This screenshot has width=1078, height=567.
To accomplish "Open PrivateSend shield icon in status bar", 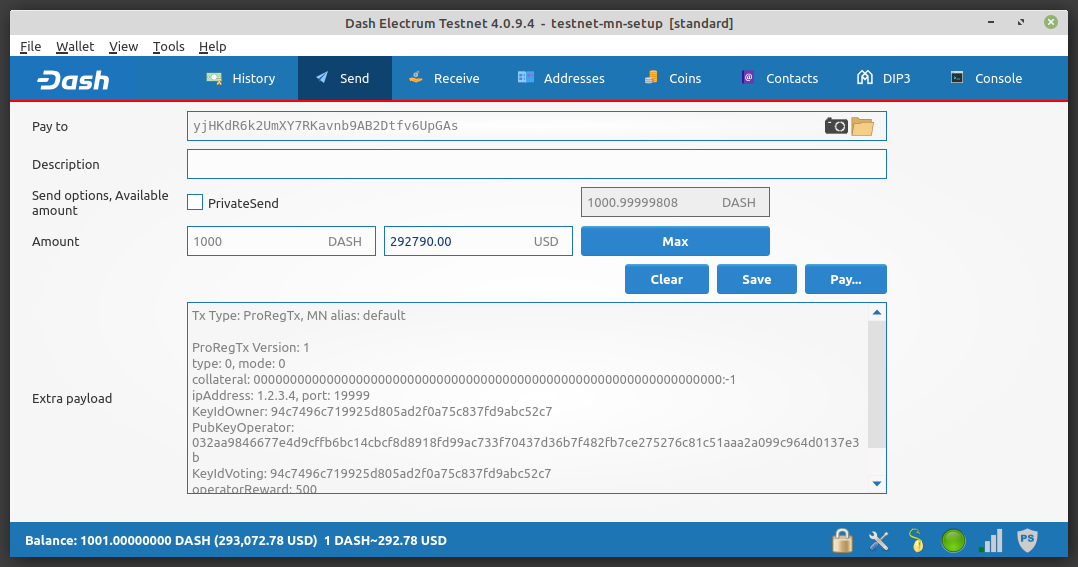I will point(1027,541).
